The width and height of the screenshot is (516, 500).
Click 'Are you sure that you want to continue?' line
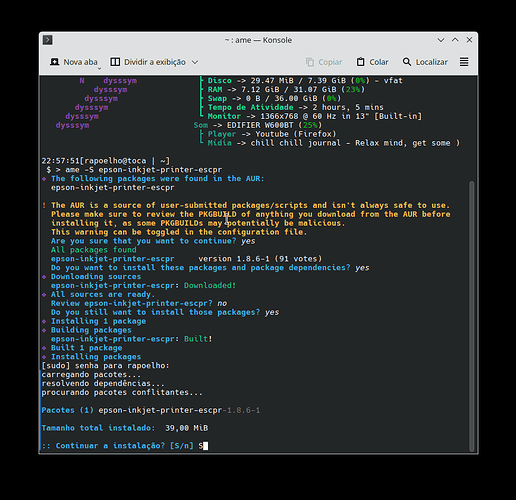tap(153, 241)
